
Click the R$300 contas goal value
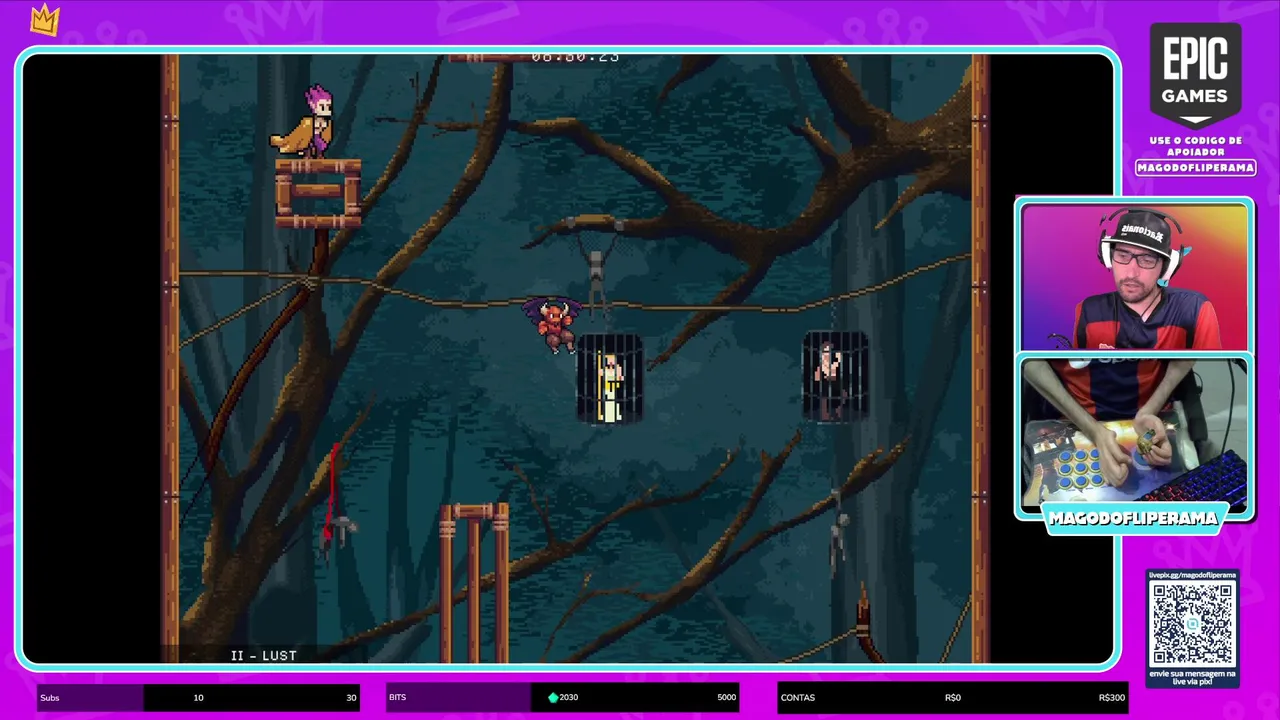click(1111, 697)
